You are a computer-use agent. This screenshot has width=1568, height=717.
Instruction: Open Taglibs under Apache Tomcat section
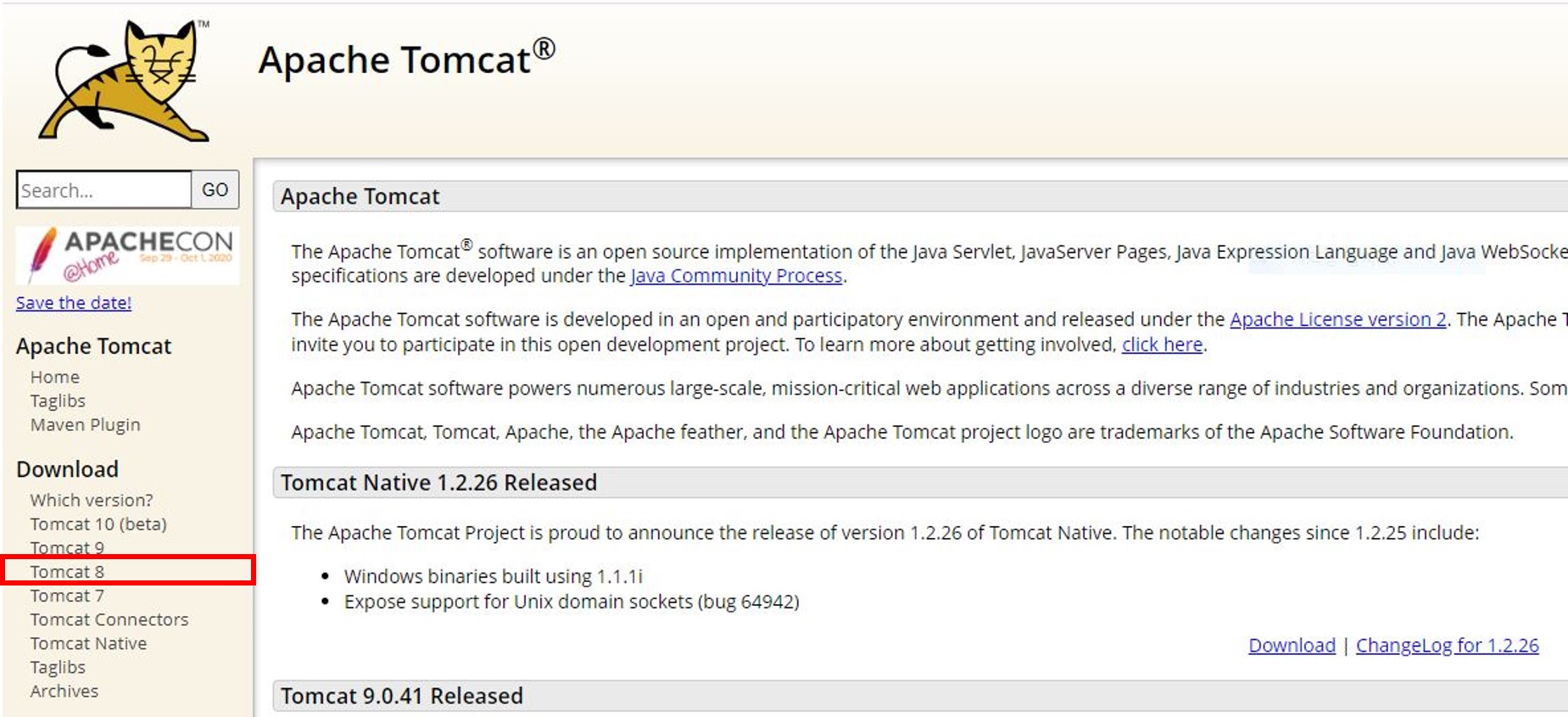click(x=57, y=400)
